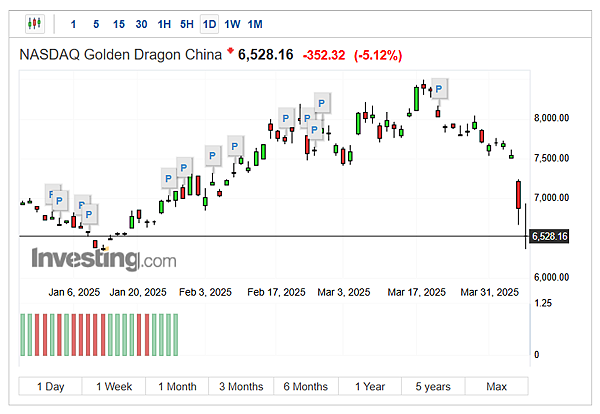
Task: Choose the 1W weekly interval
Action: [232, 24]
